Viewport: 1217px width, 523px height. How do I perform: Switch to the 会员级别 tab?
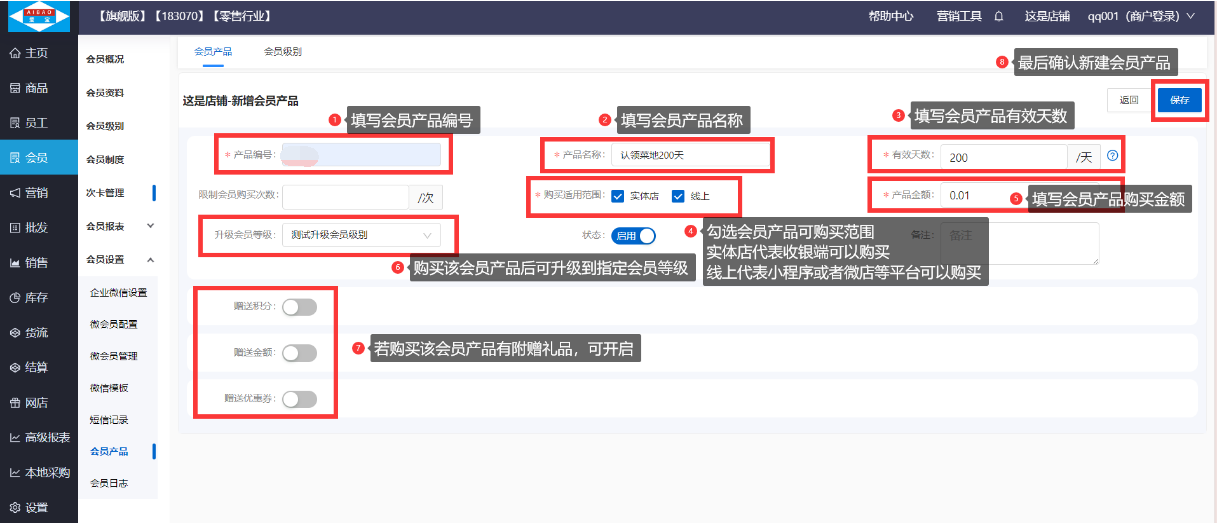point(282,50)
